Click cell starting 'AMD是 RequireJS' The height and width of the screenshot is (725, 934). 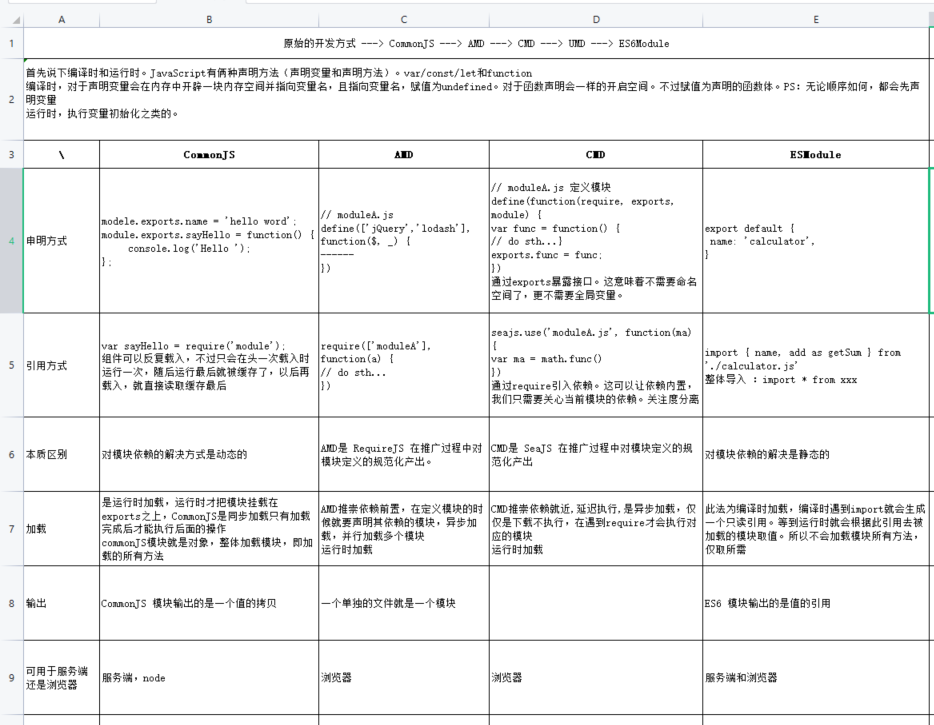pyautogui.click(x=404, y=455)
